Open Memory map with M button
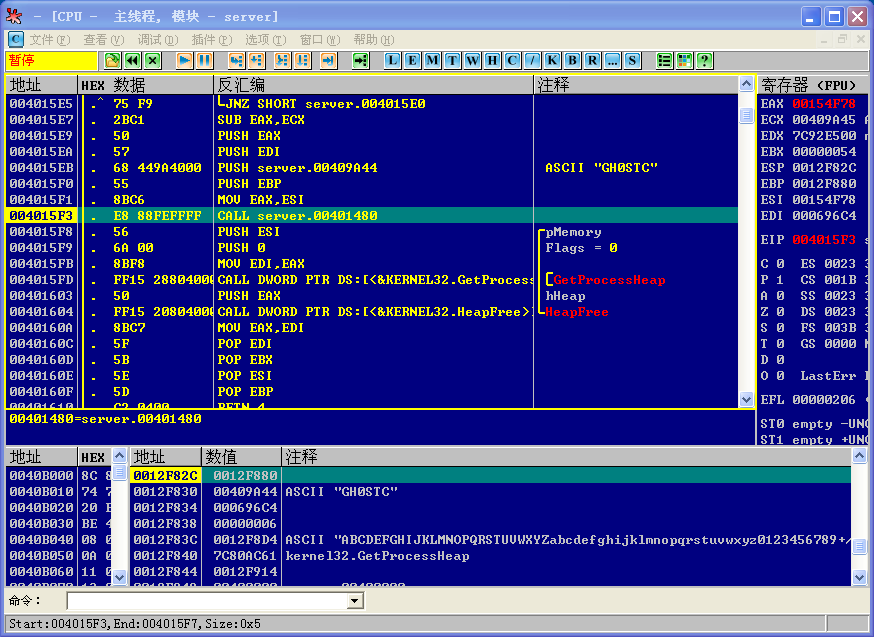The image size is (874, 637). click(432, 60)
